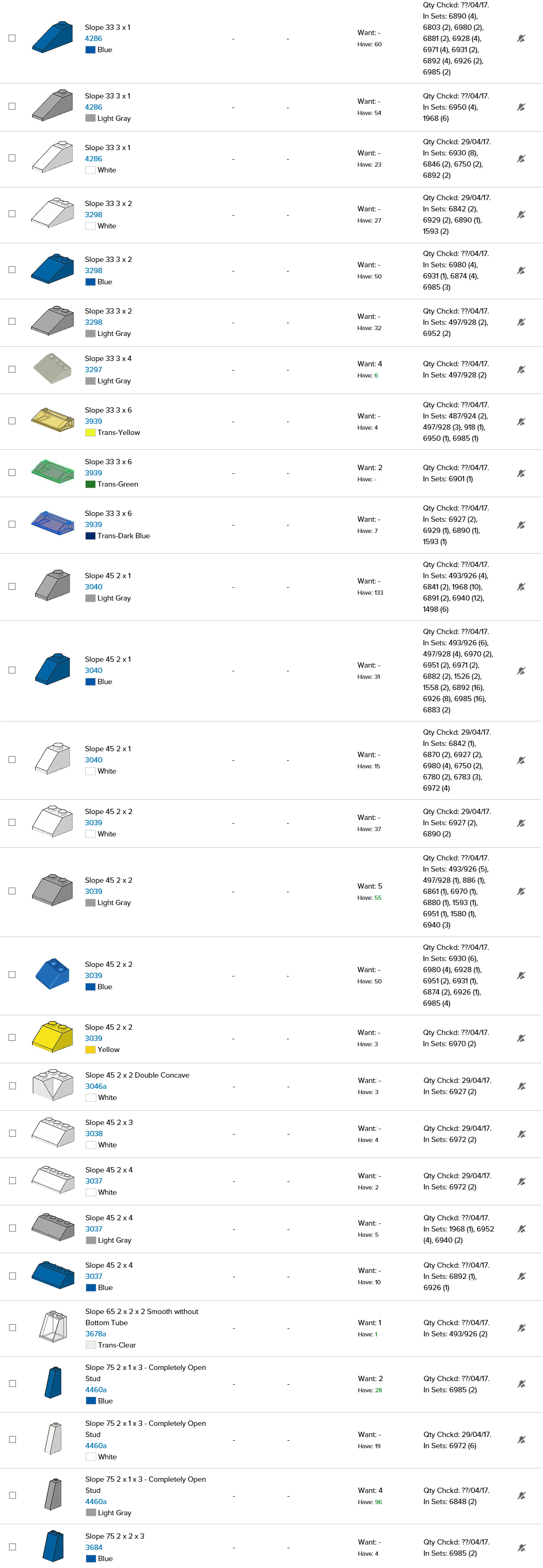Tick checkbox for Light Gray Slope 45 2x1
This screenshot has width=543, height=1568.
pyautogui.click(x=12, y=587)
